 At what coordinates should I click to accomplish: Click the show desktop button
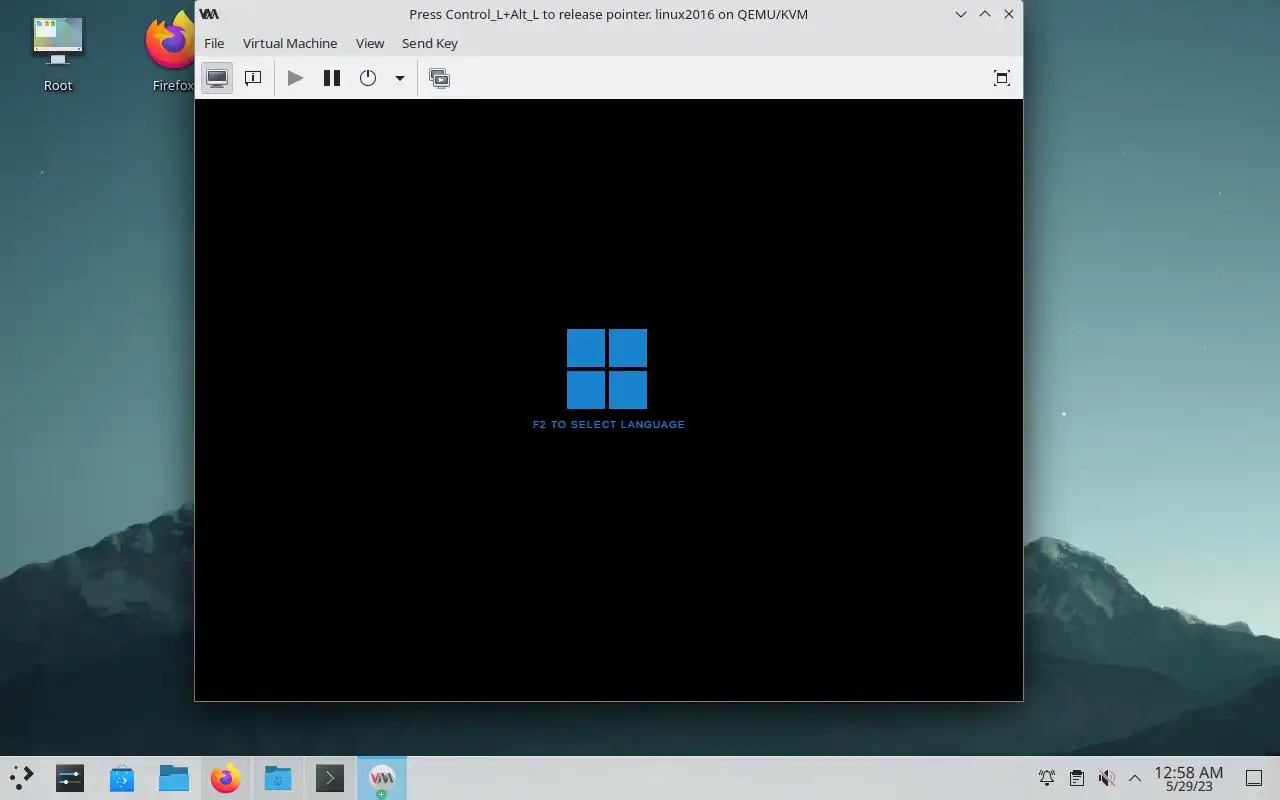pos(1254,778)
